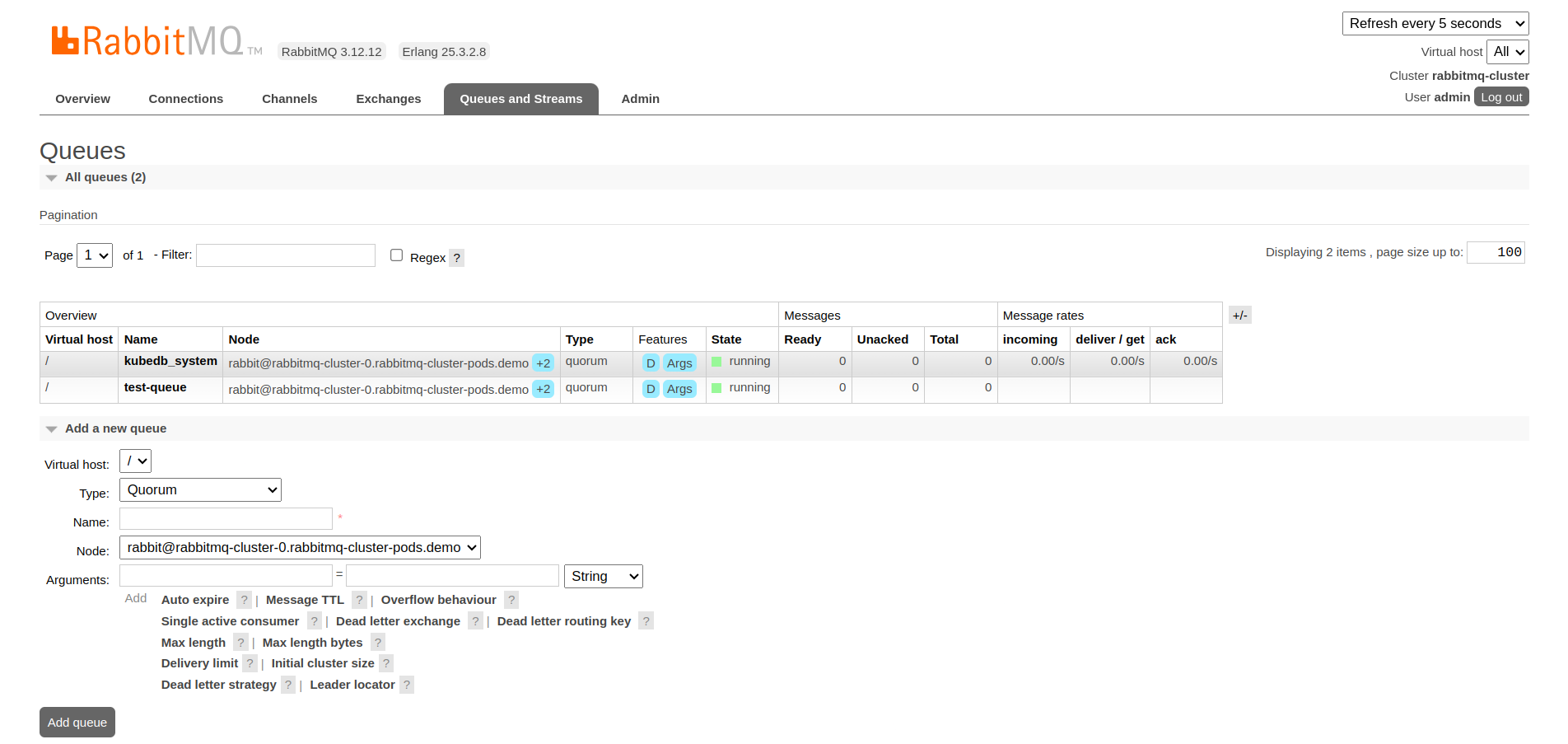The image size is (1568, 744).
Task: Go to the Admin tab
Action: (640, 99)
